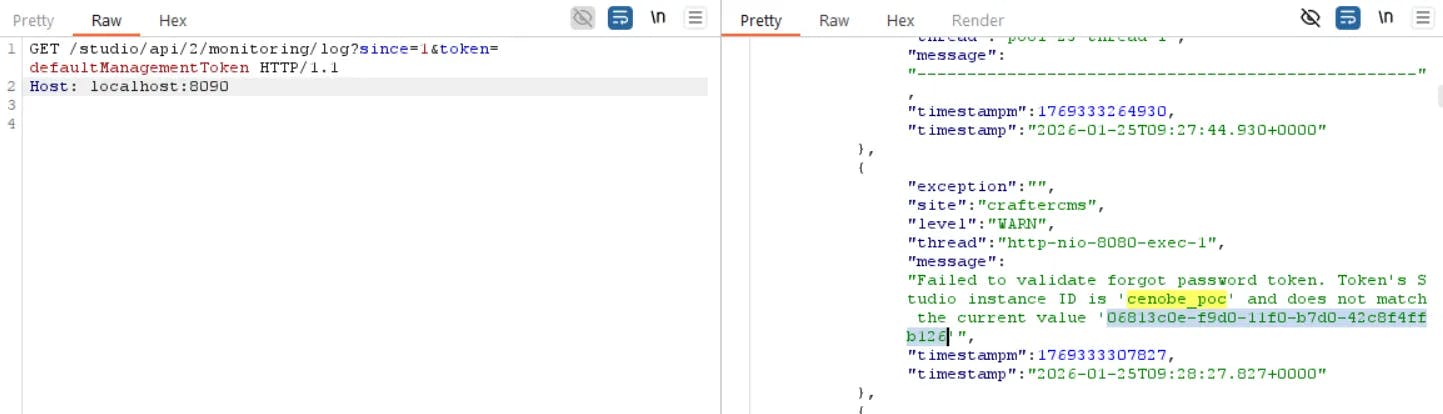Toggle hidden-items eye icon in request panel
Viewport: 1443px width, 414px height.
[x=583, y=18]
